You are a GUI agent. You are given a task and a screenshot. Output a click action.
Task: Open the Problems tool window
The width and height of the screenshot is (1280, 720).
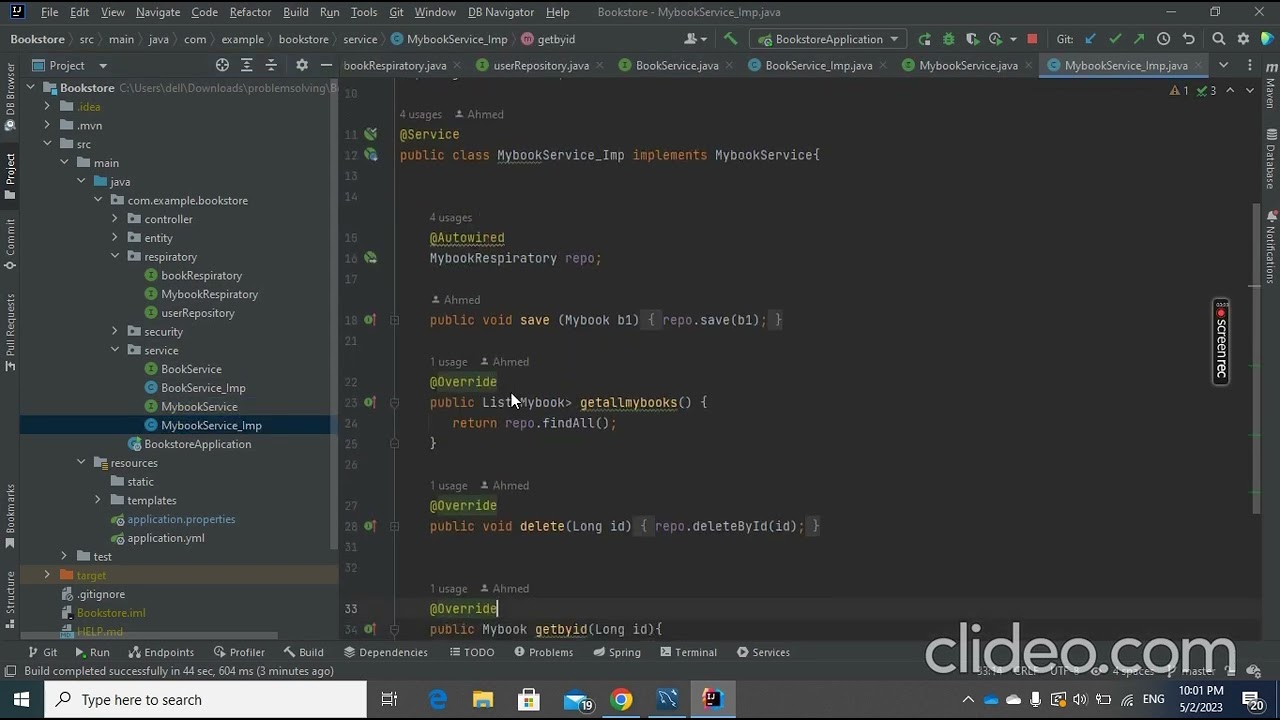543,652
